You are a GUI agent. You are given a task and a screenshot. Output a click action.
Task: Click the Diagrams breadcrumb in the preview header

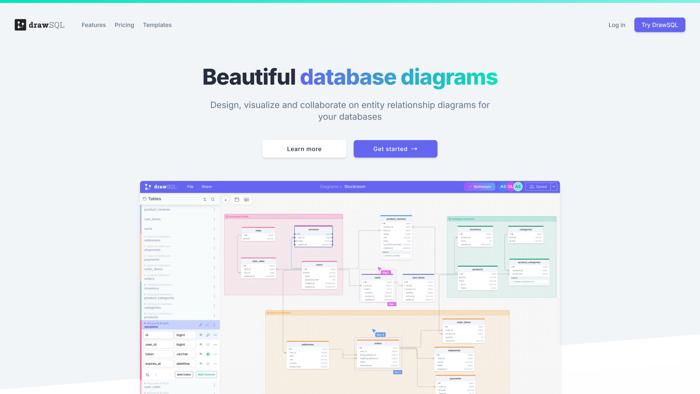330,187
